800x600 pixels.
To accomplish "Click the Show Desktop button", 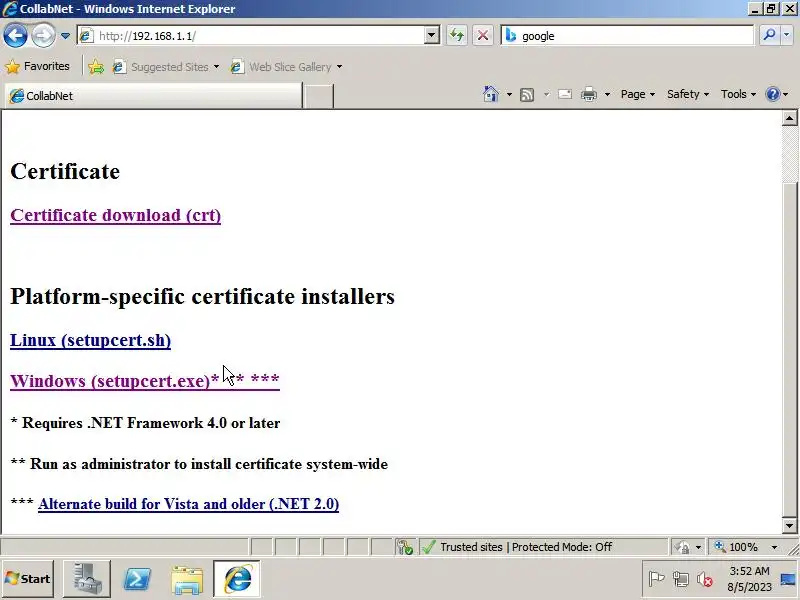I will [789, 579].
